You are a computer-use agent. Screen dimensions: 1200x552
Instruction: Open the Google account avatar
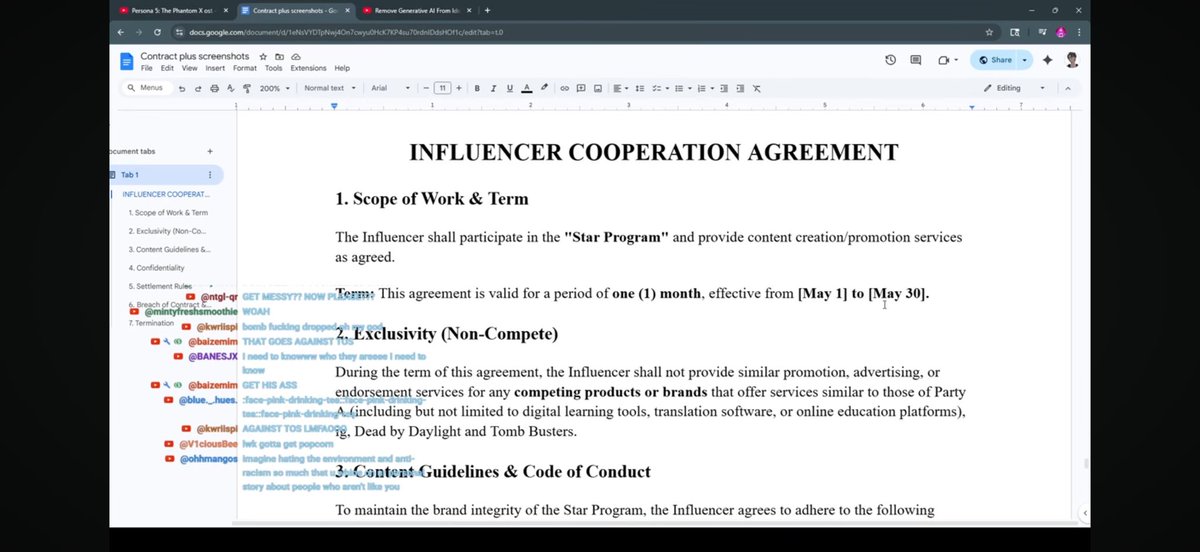[1072, 60]
